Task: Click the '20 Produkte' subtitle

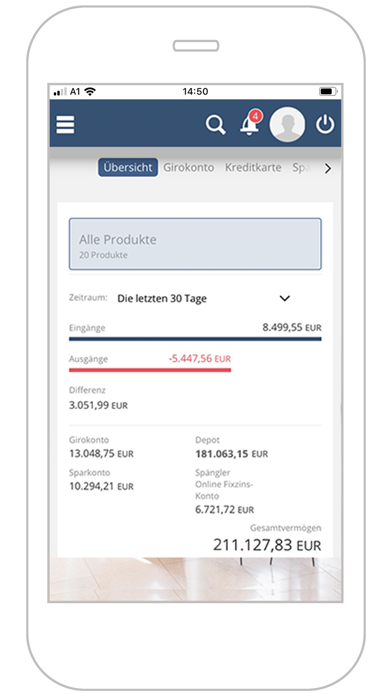Action: coord(103,255)
